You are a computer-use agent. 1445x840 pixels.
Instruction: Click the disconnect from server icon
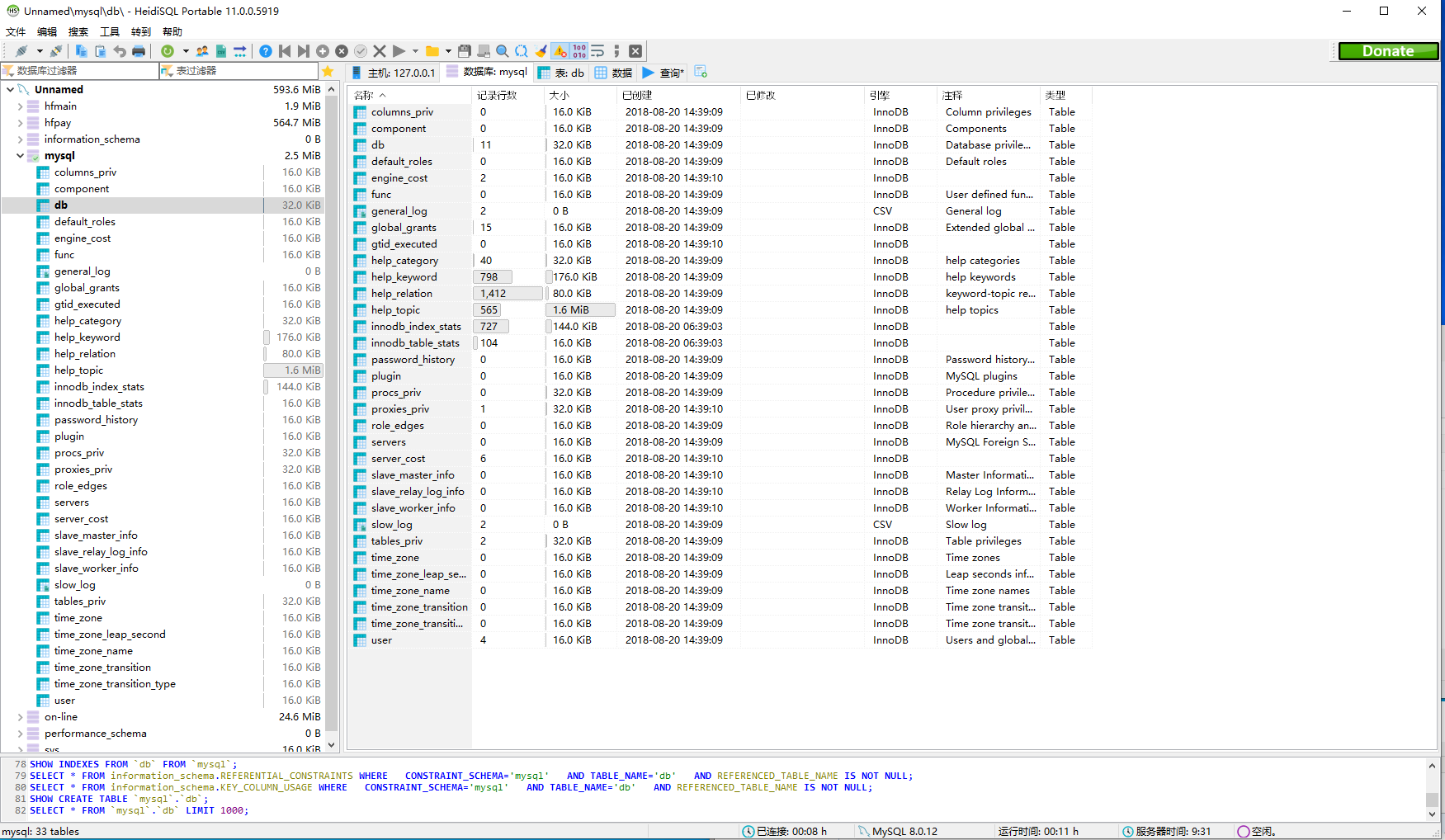[56, 51]
